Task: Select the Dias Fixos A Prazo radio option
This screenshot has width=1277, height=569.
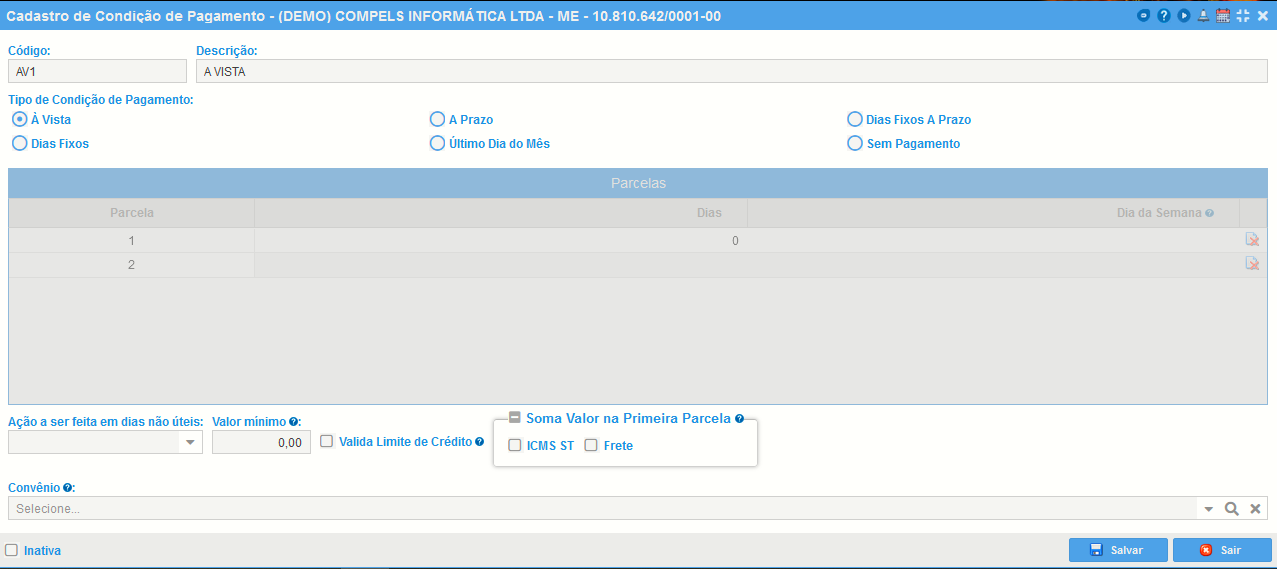Action: coord(855,119)
